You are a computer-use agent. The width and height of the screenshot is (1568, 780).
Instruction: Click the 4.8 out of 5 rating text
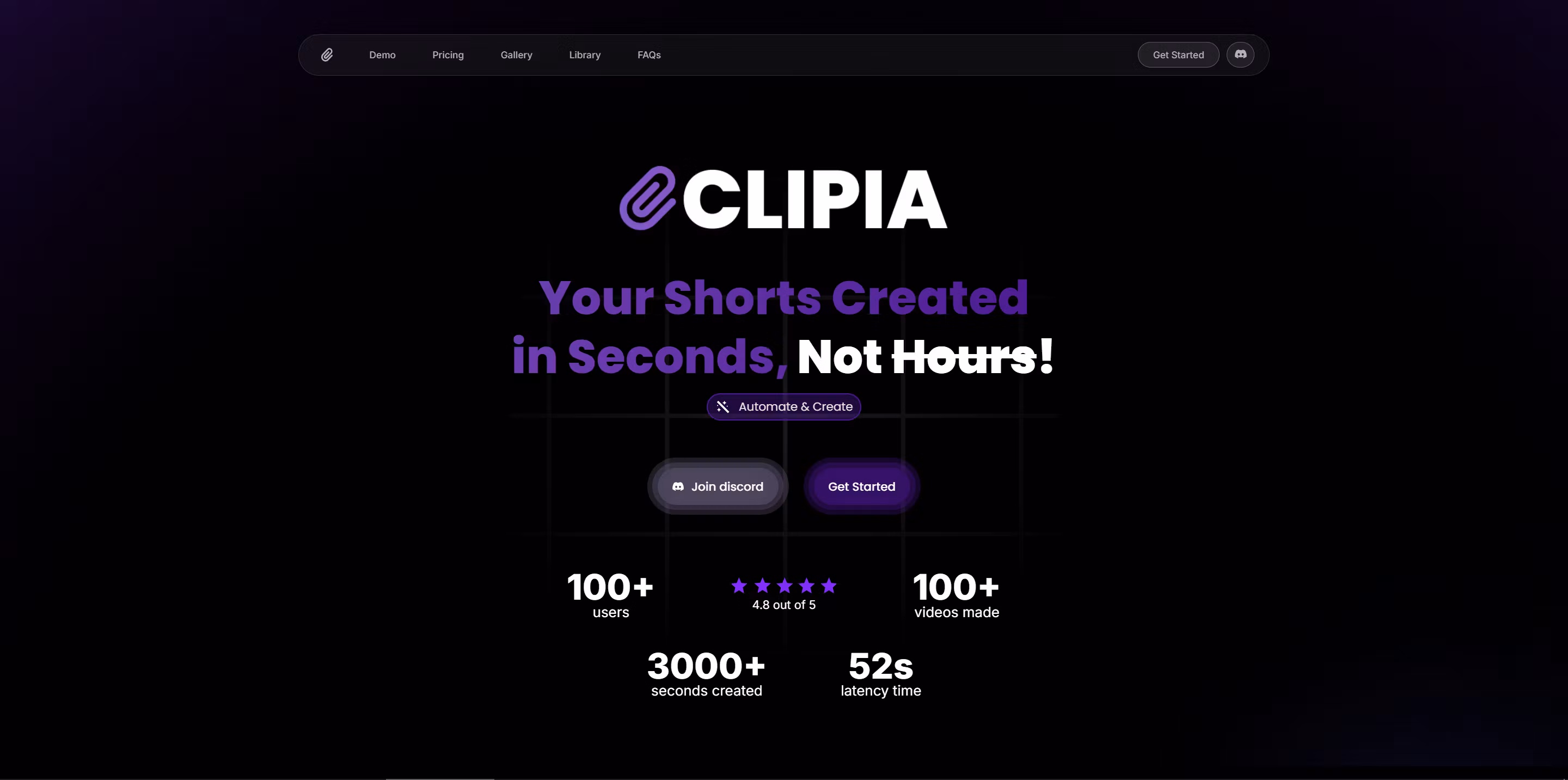(783, 605)
